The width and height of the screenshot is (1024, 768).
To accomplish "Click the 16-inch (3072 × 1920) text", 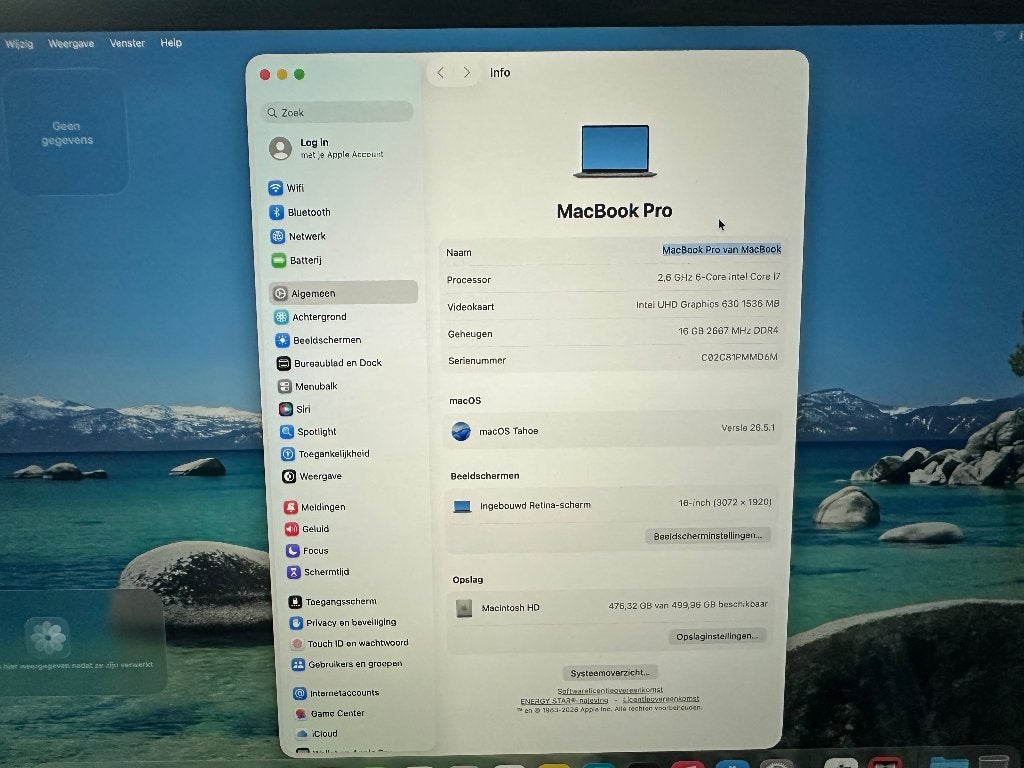I will [725, 502].
